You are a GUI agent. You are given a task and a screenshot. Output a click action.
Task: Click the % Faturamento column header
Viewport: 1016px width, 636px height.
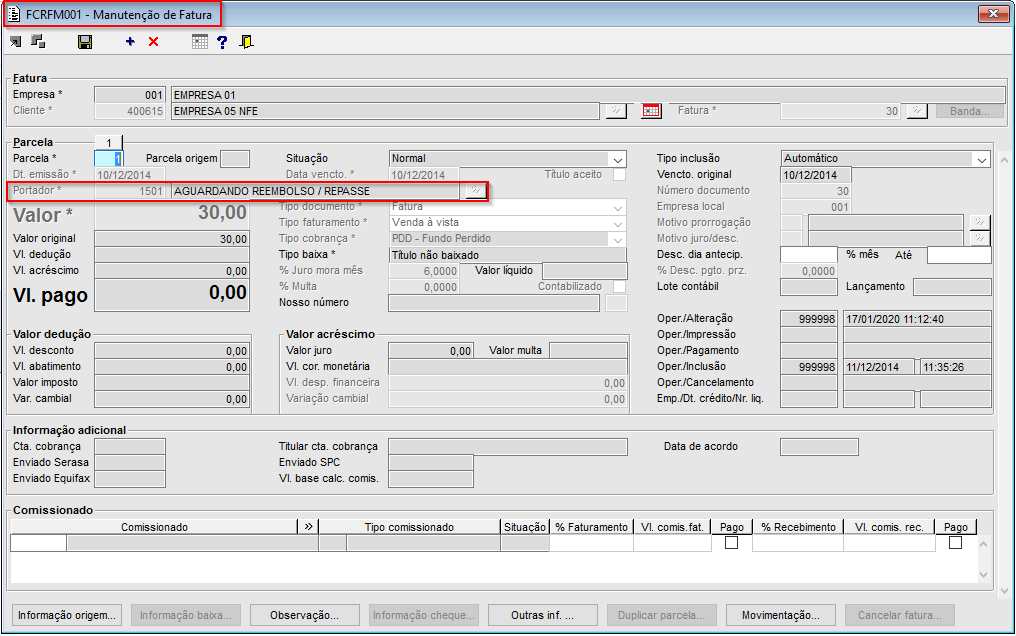coord(592,527)
